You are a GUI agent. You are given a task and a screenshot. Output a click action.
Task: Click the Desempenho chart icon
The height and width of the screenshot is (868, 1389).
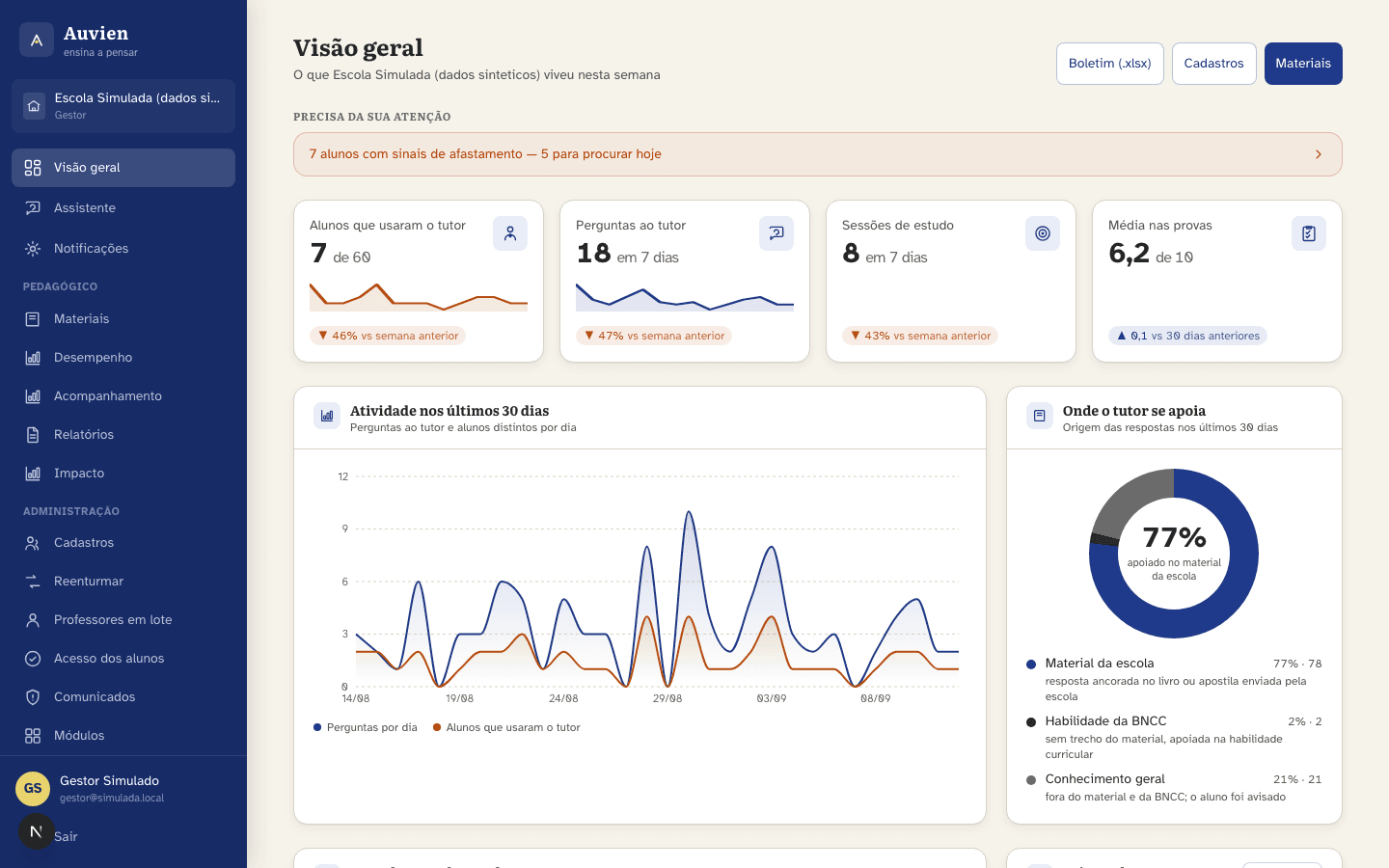point(33,358)
